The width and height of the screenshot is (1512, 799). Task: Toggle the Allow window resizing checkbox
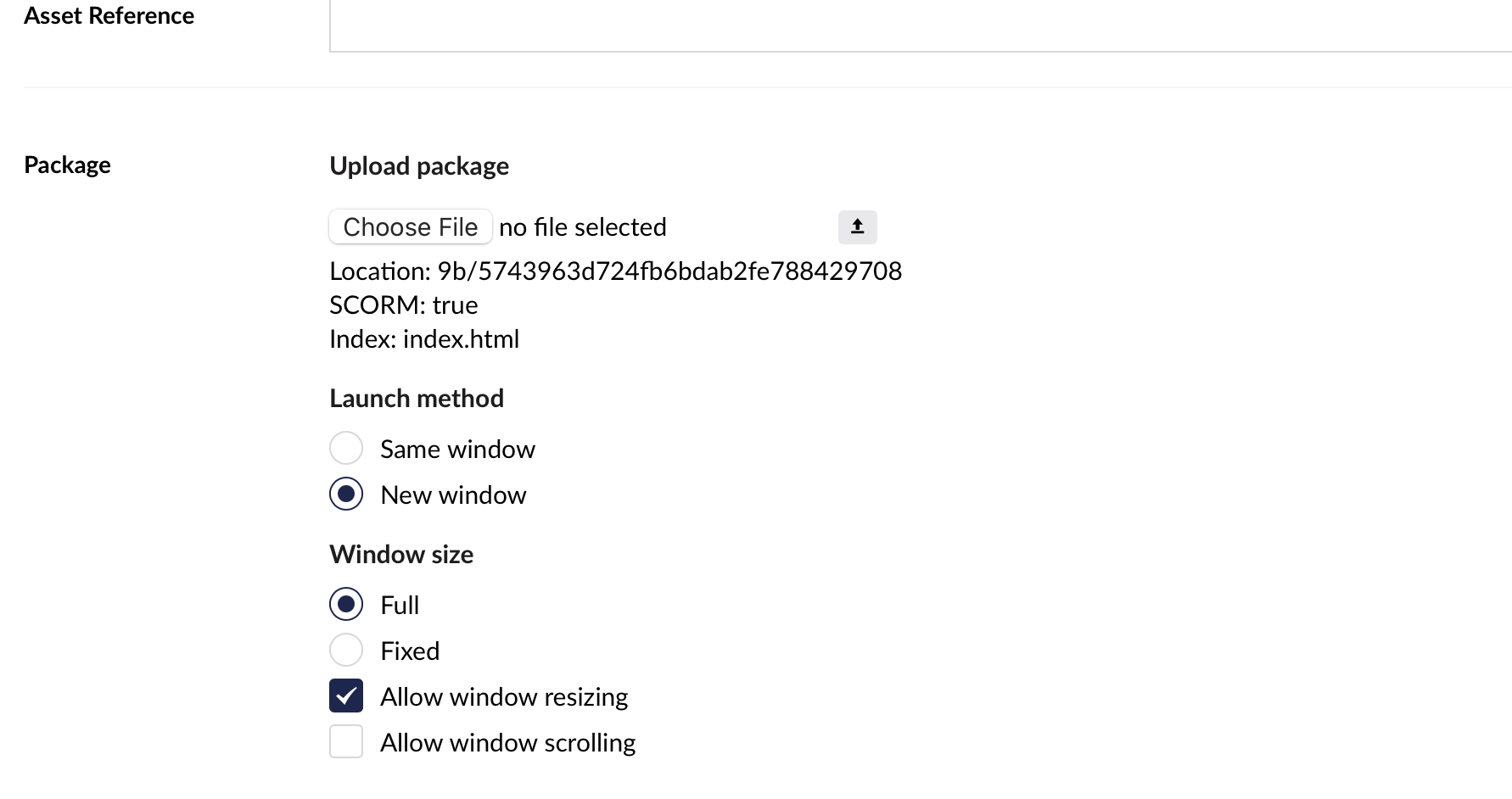pyautogui.click(x=345, y=696)
